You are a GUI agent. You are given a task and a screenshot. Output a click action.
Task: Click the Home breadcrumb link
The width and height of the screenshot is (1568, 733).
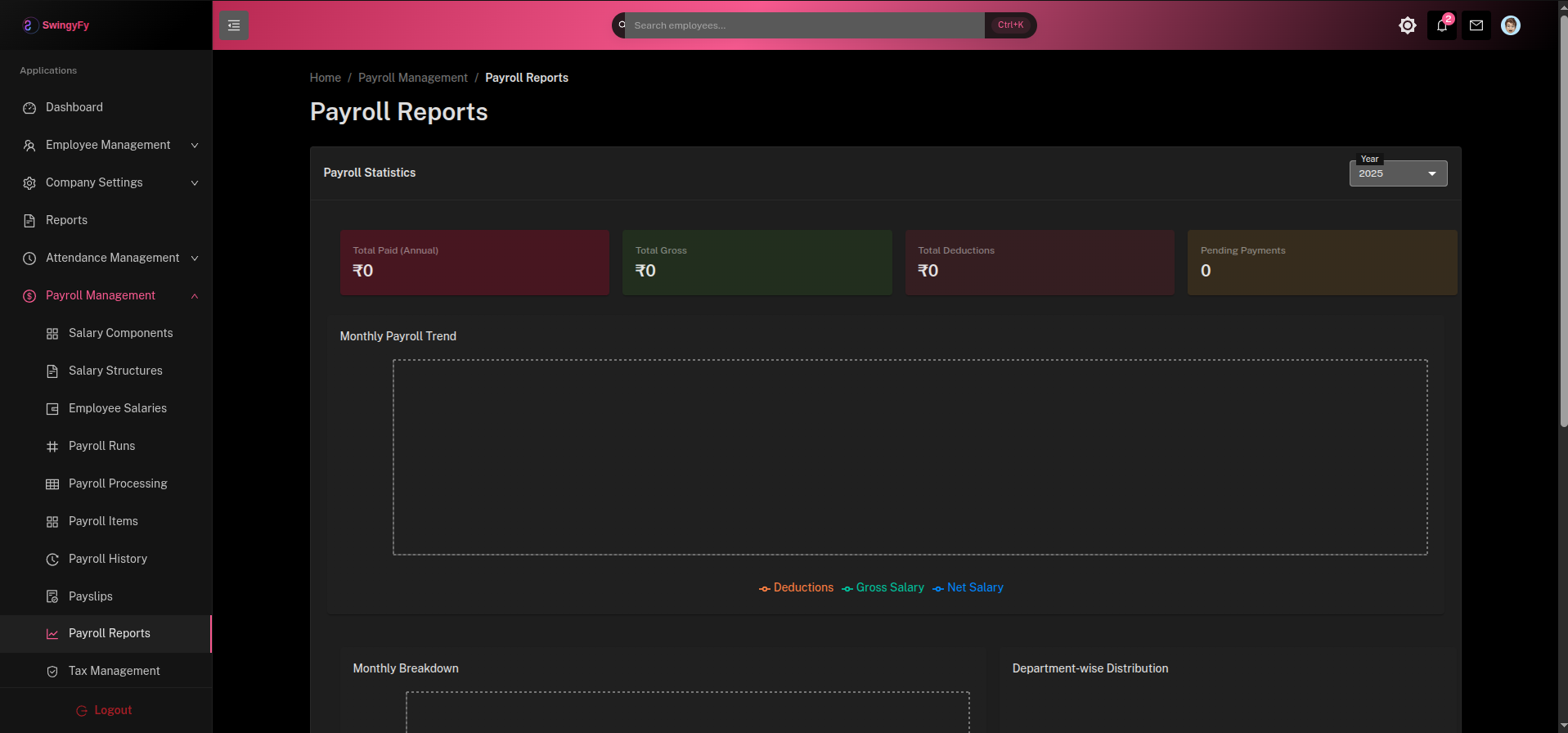pos(325,78)
